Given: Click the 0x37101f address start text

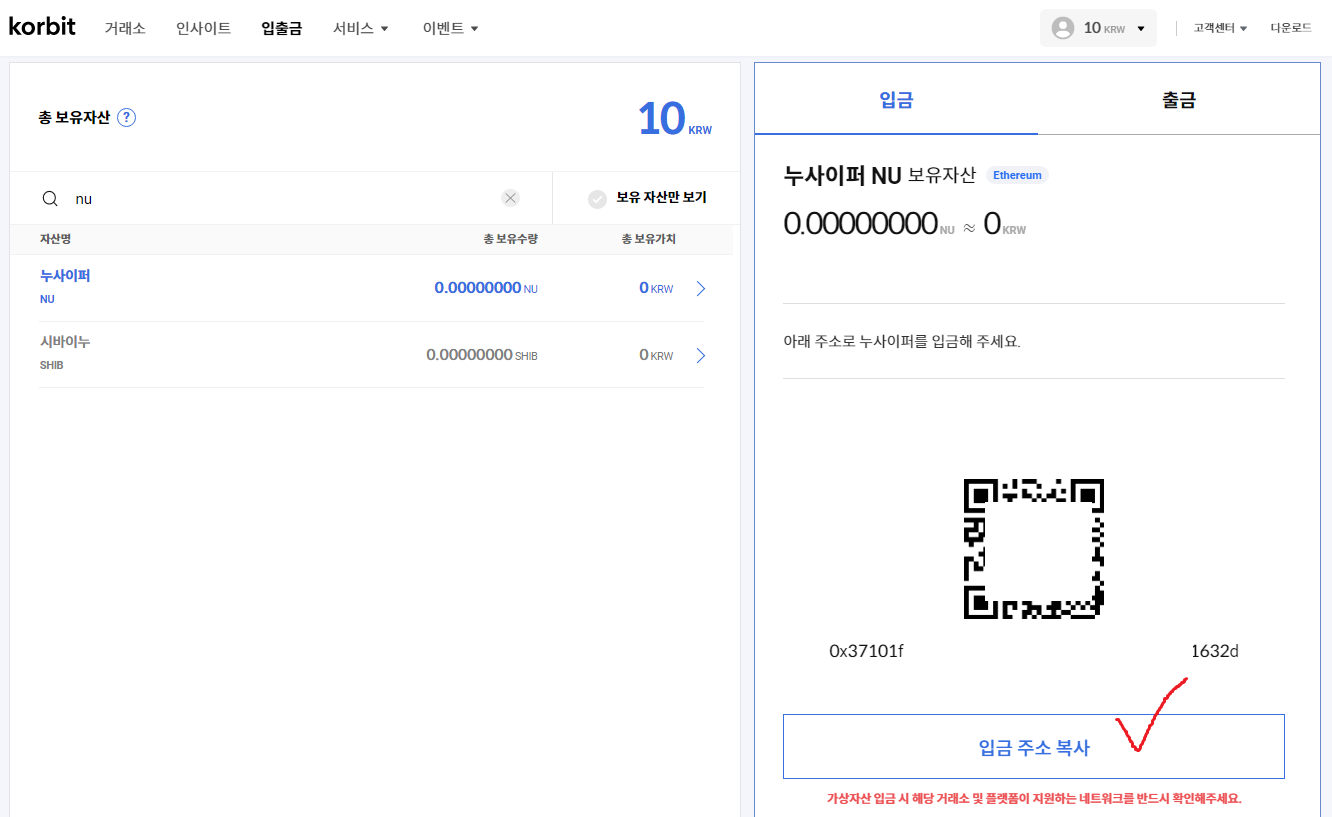Looking at the screenshot, I should tap(866, 651).
